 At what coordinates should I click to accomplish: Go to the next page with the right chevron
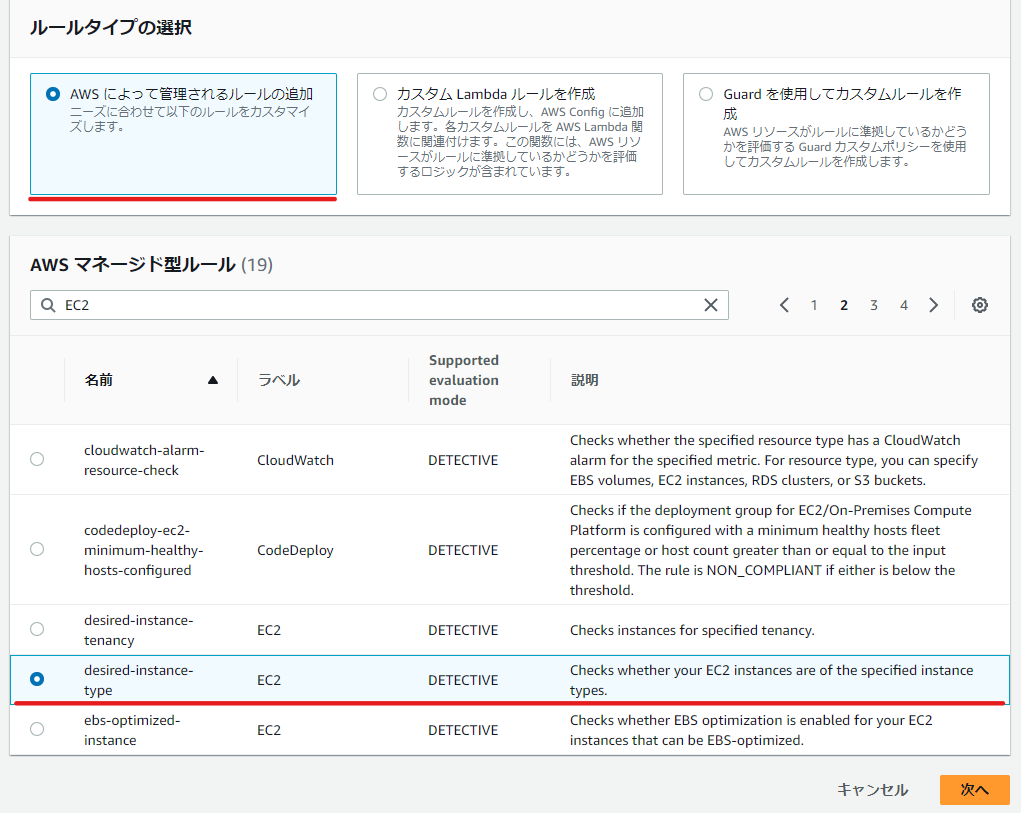933,305
